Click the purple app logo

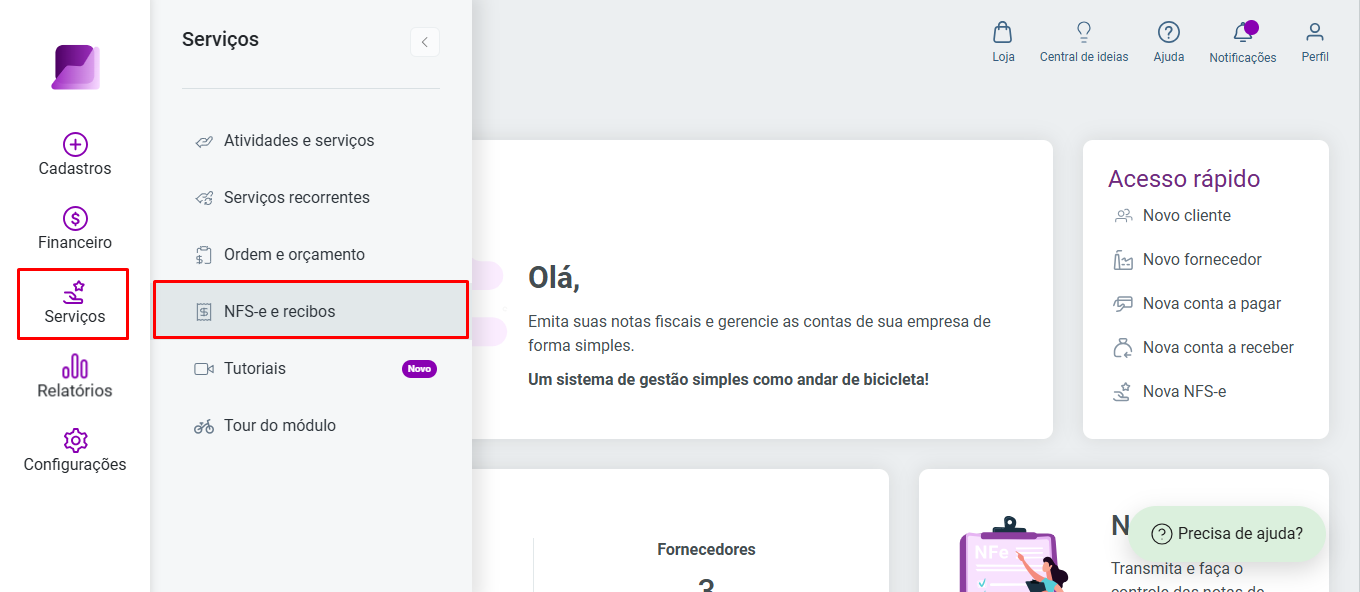(75, 67)
